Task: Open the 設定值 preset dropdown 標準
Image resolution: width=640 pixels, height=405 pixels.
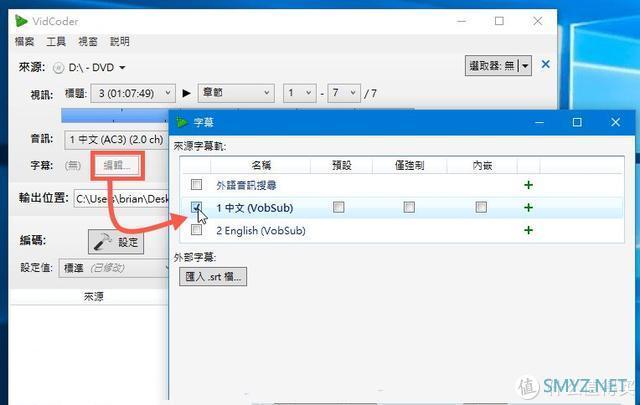Action: click(x=114, y=268)
